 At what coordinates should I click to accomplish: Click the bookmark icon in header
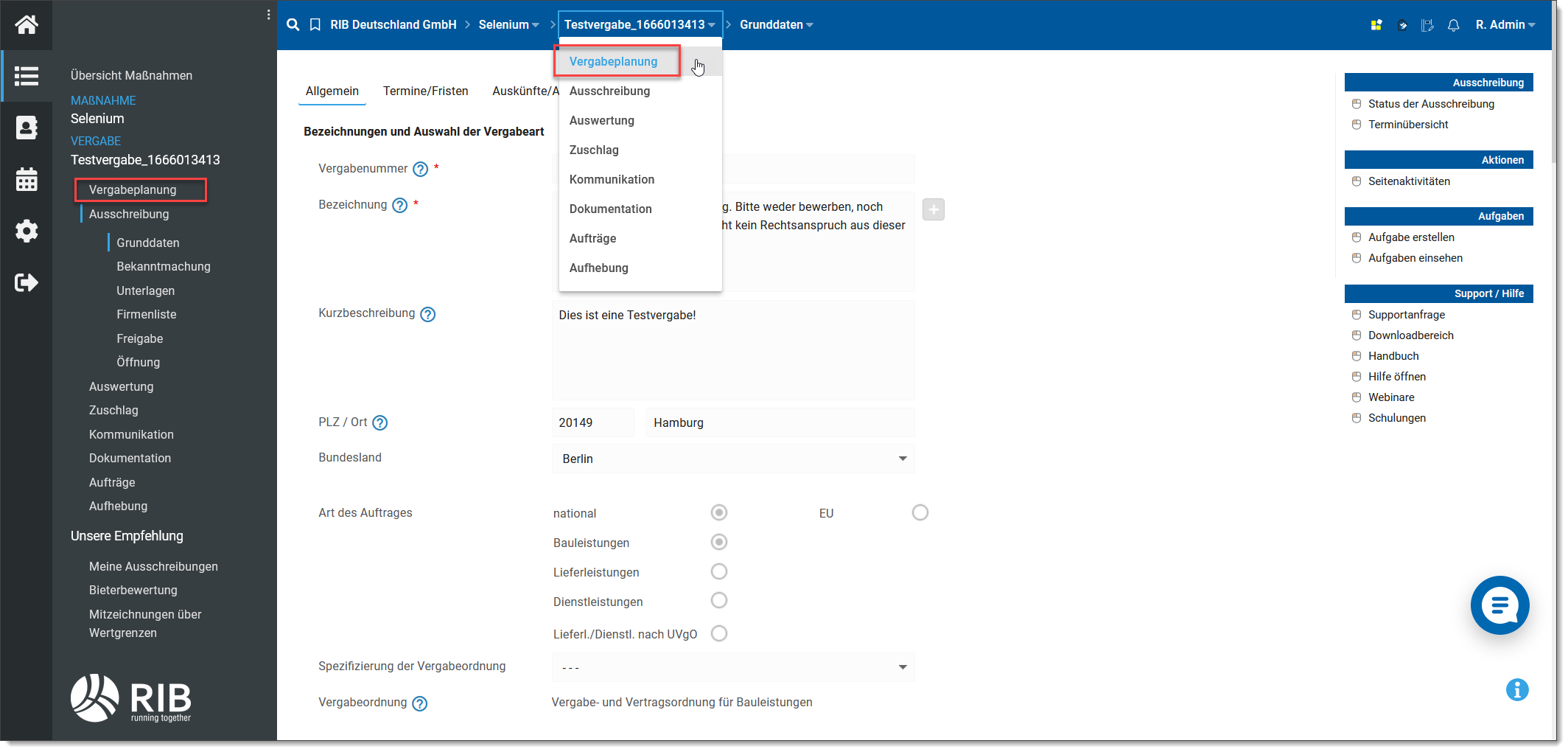click(x=315, y=25)
